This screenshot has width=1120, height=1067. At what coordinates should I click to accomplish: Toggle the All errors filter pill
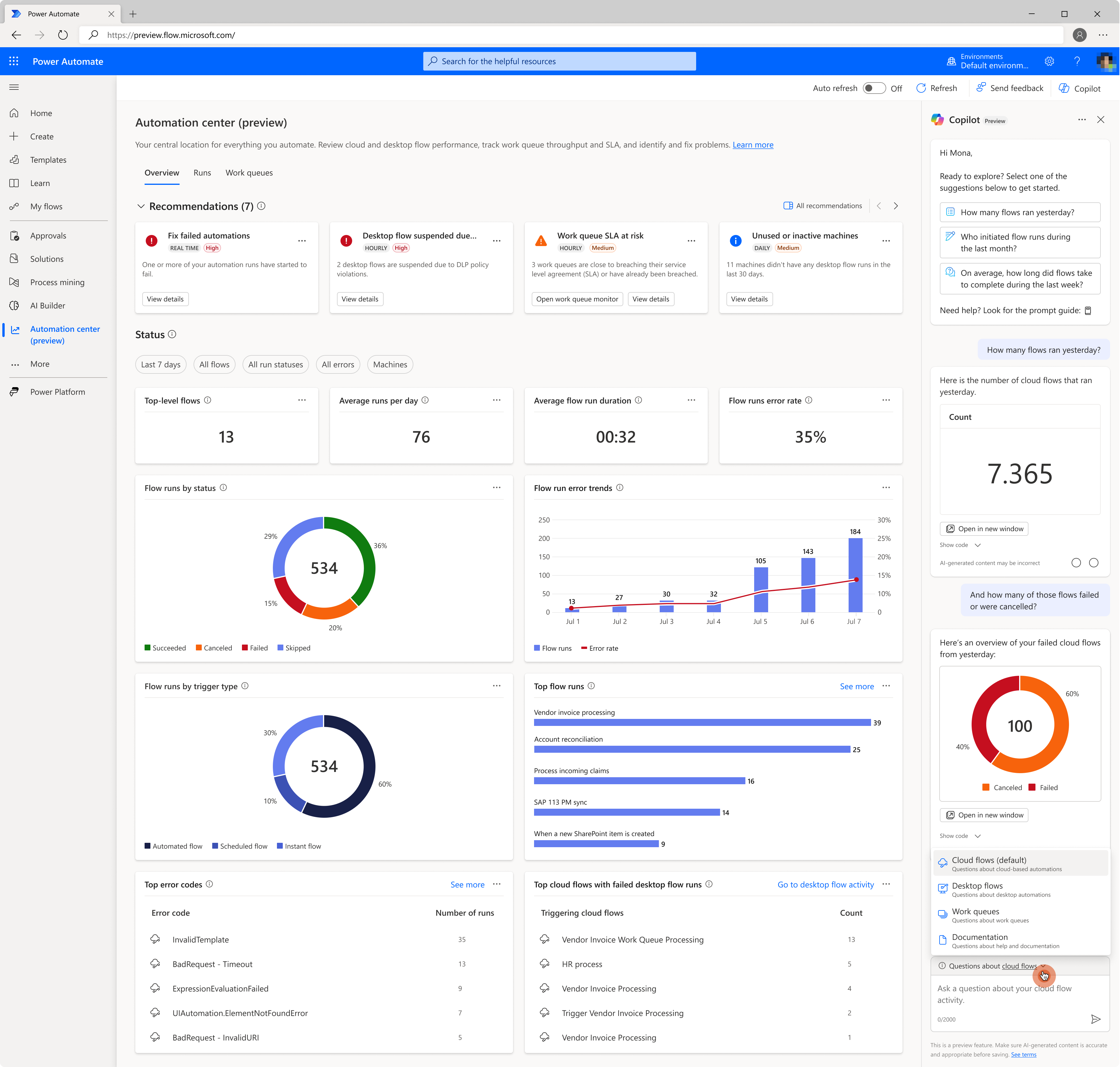point(338,365)
